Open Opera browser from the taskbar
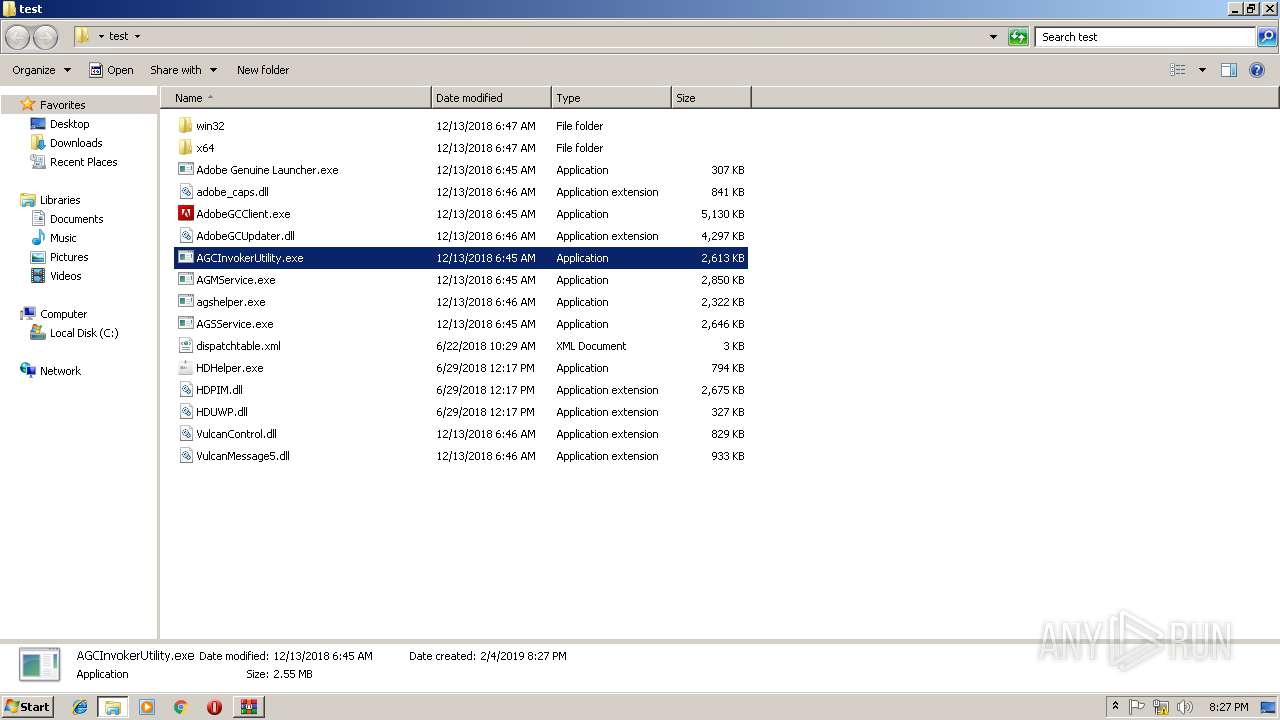Image resolution: width=1280 pixels, height=720 pixels. (x=214, y=707)
